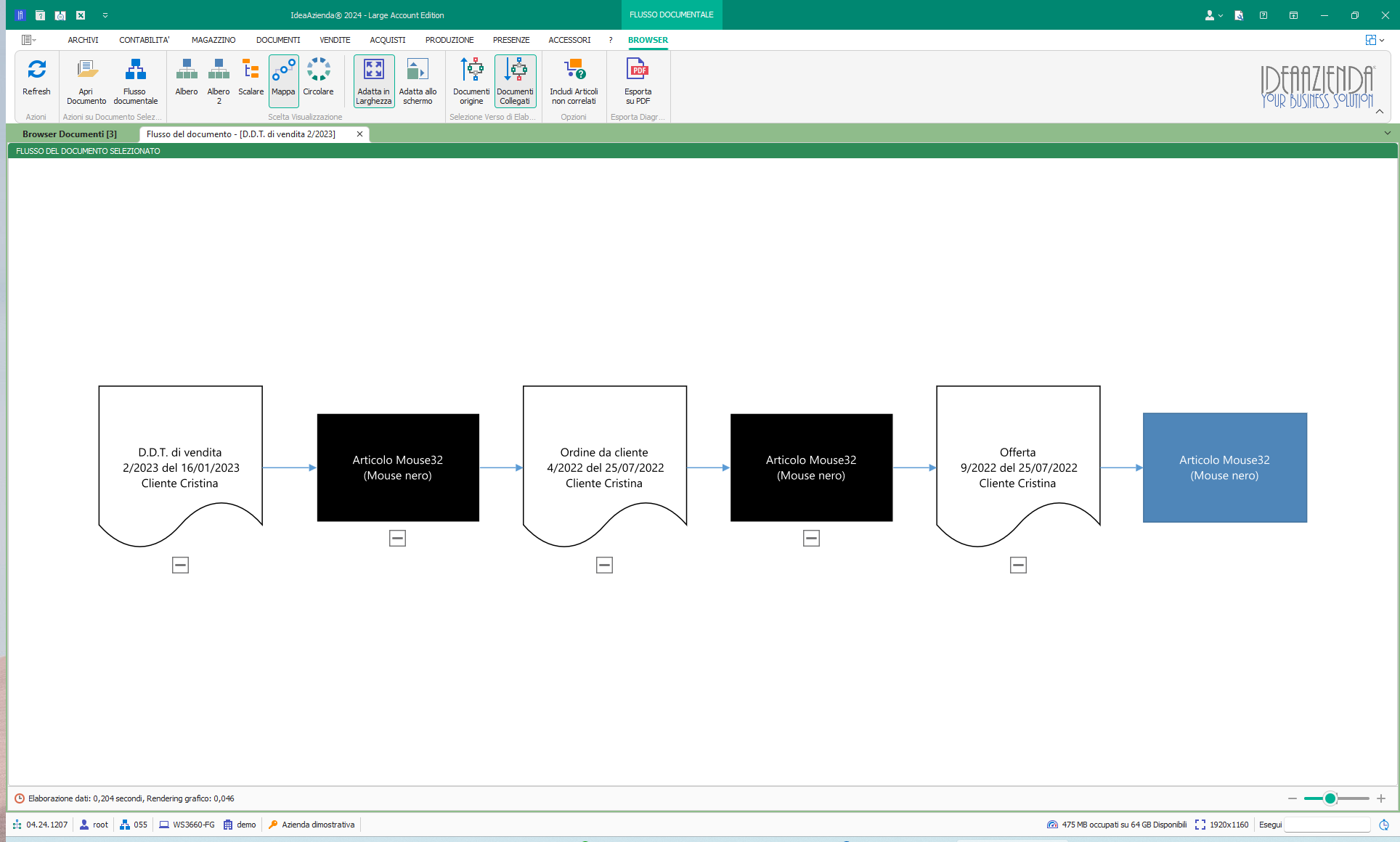Open the VENDITE menu
Screen dimensions: 1400x842
coord(335,40)
